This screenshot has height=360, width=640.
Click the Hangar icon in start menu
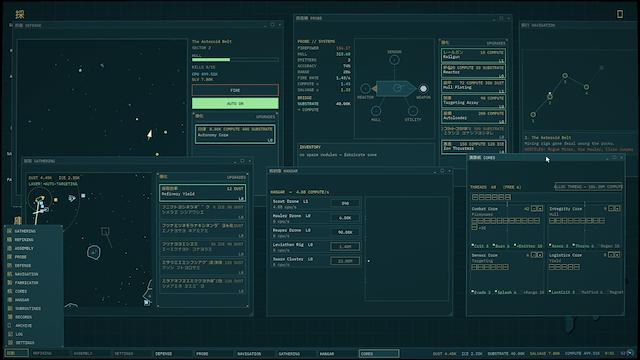(10, 300)
